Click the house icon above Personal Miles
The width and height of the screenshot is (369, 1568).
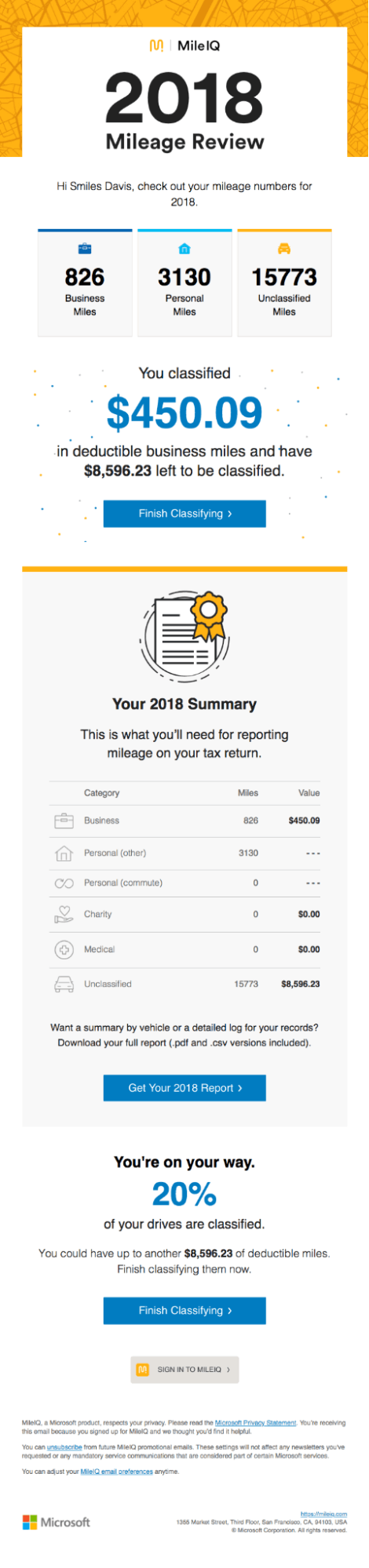pos(184,249)
